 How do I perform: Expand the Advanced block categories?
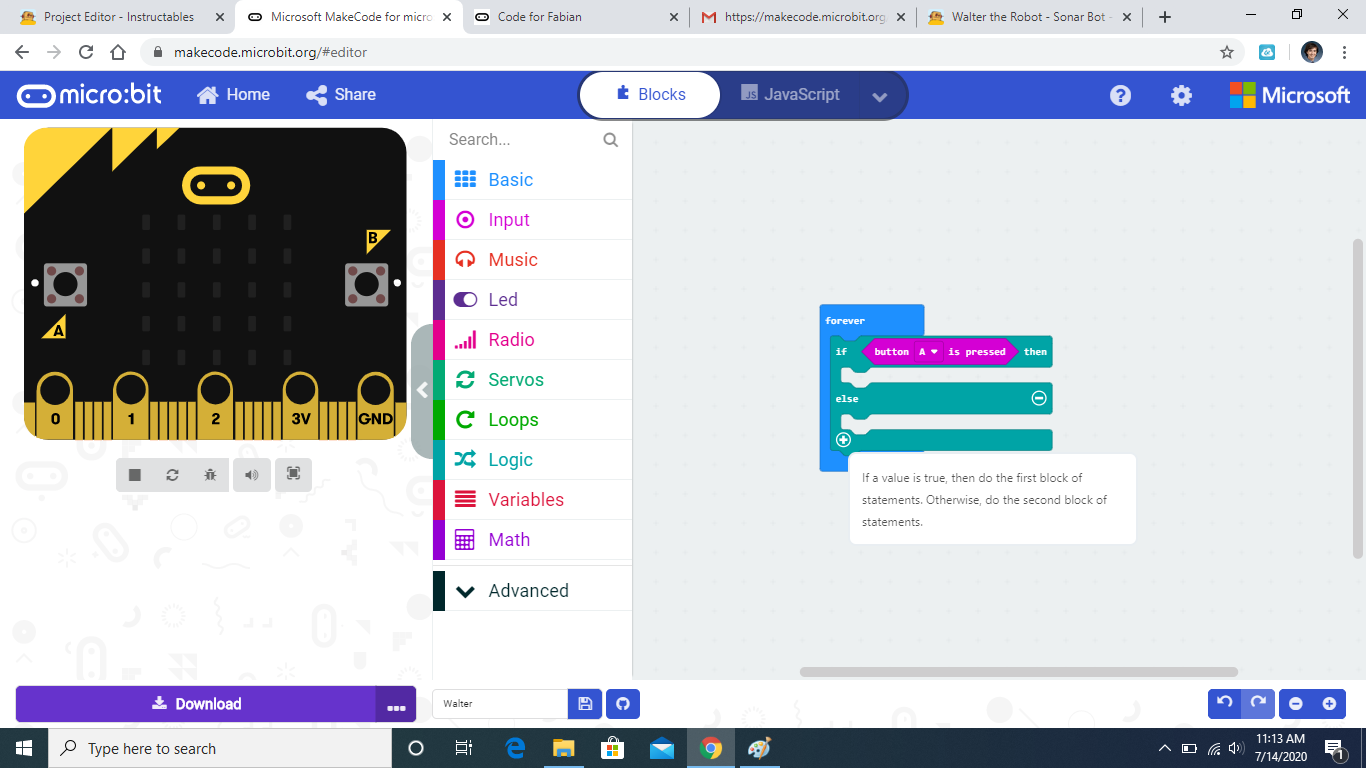532,591
